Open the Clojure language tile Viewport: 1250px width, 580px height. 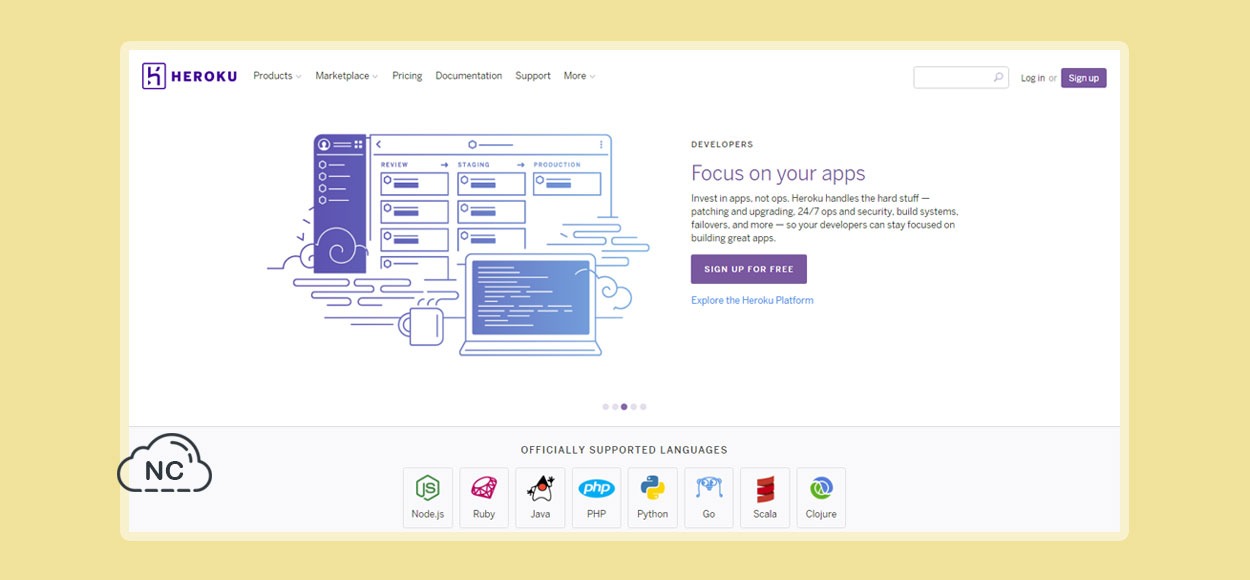coord(821,497)
